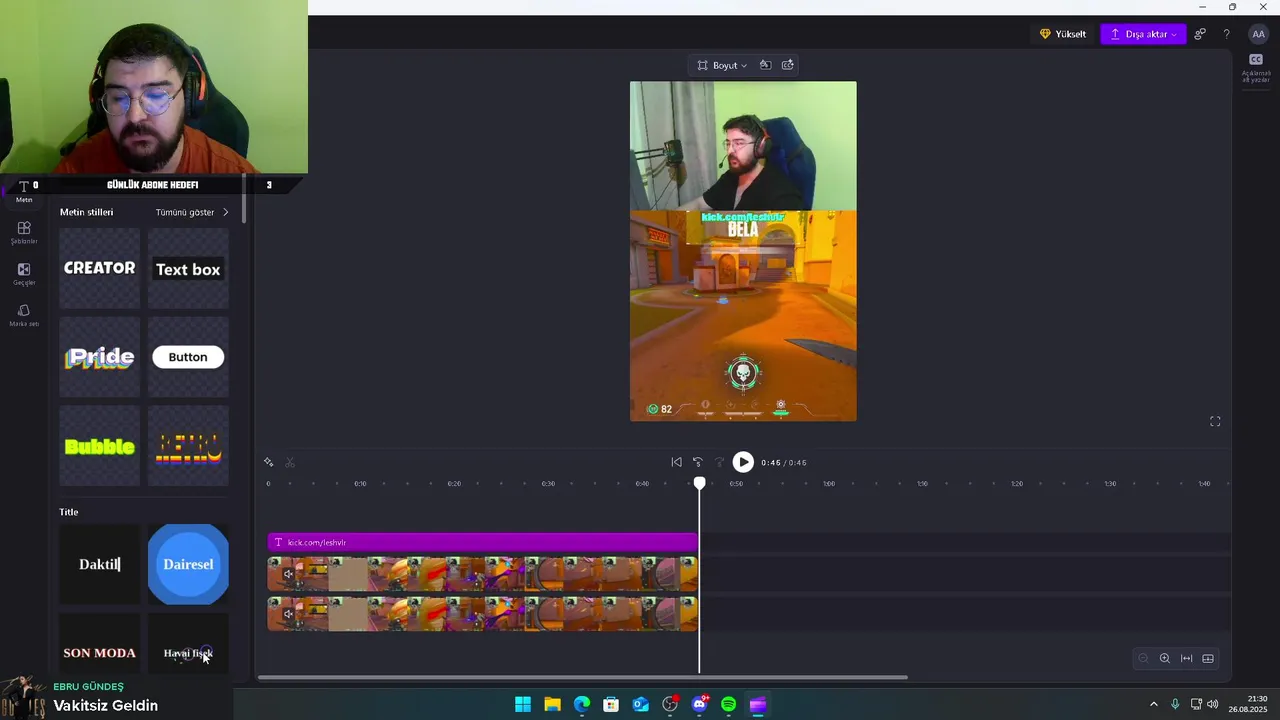Open the AA account avatar menu

(1258, 34)
